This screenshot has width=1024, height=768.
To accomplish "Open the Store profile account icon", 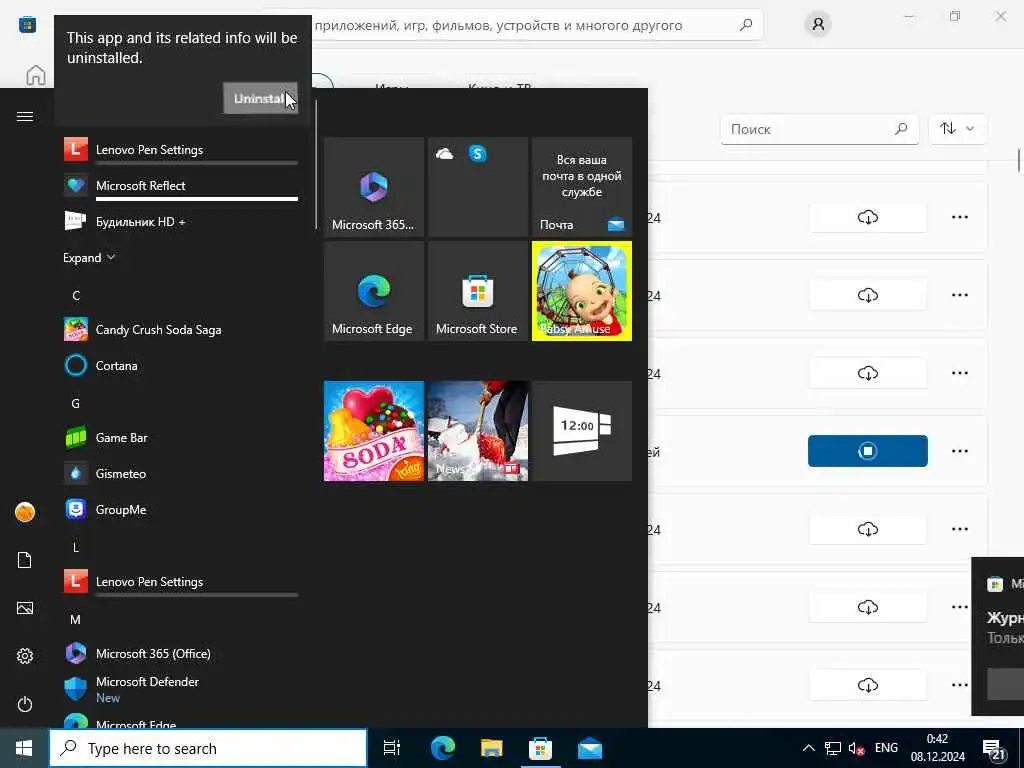I will [x=818, y=25].
